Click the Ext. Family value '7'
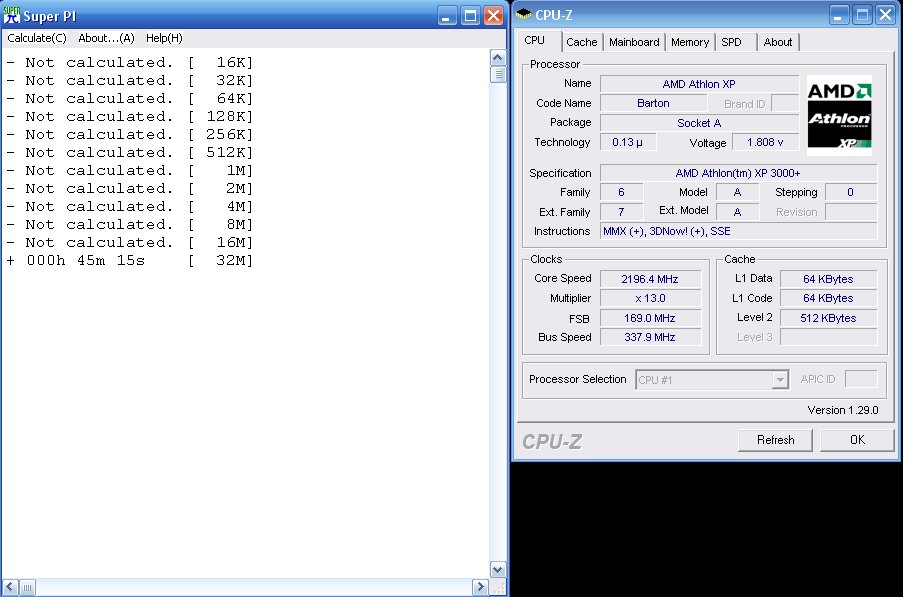 coord(621,212)
